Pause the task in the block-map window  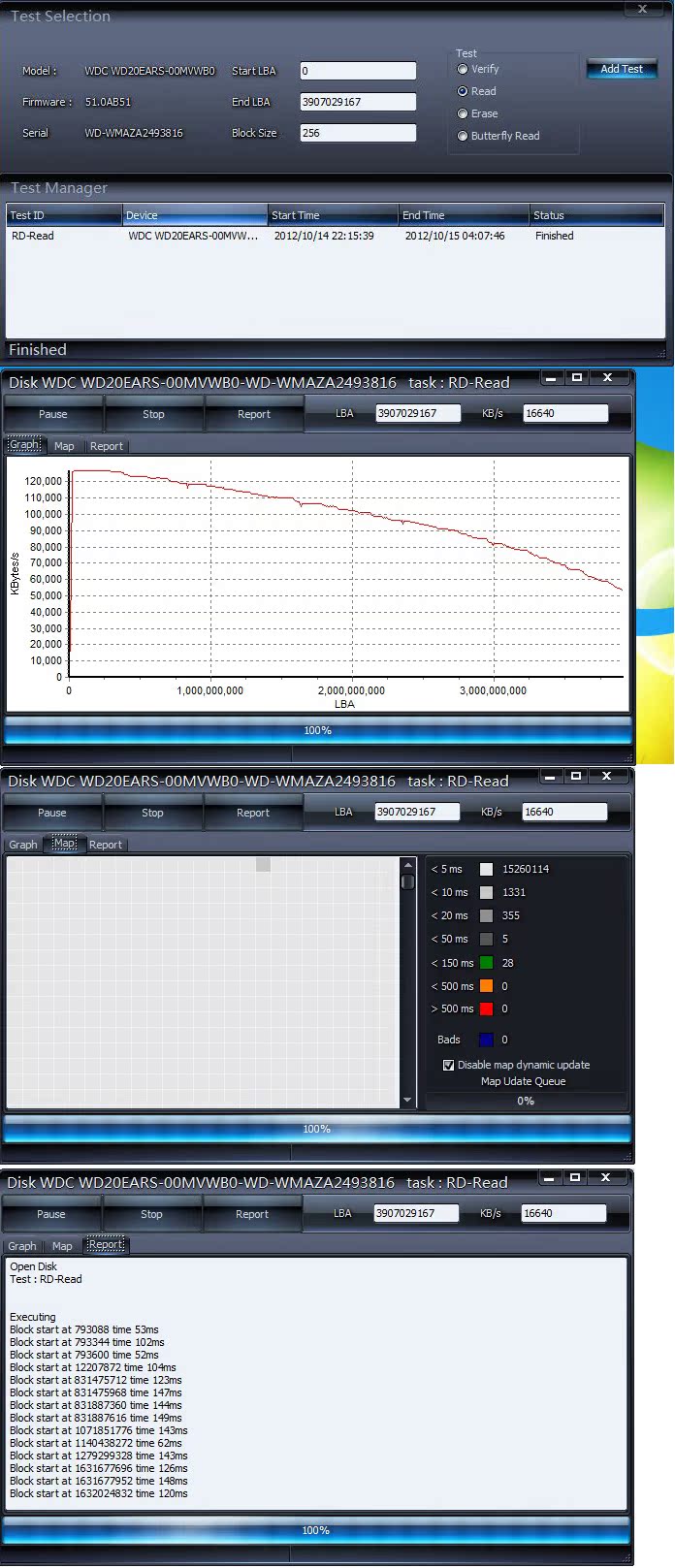[52, 813]
